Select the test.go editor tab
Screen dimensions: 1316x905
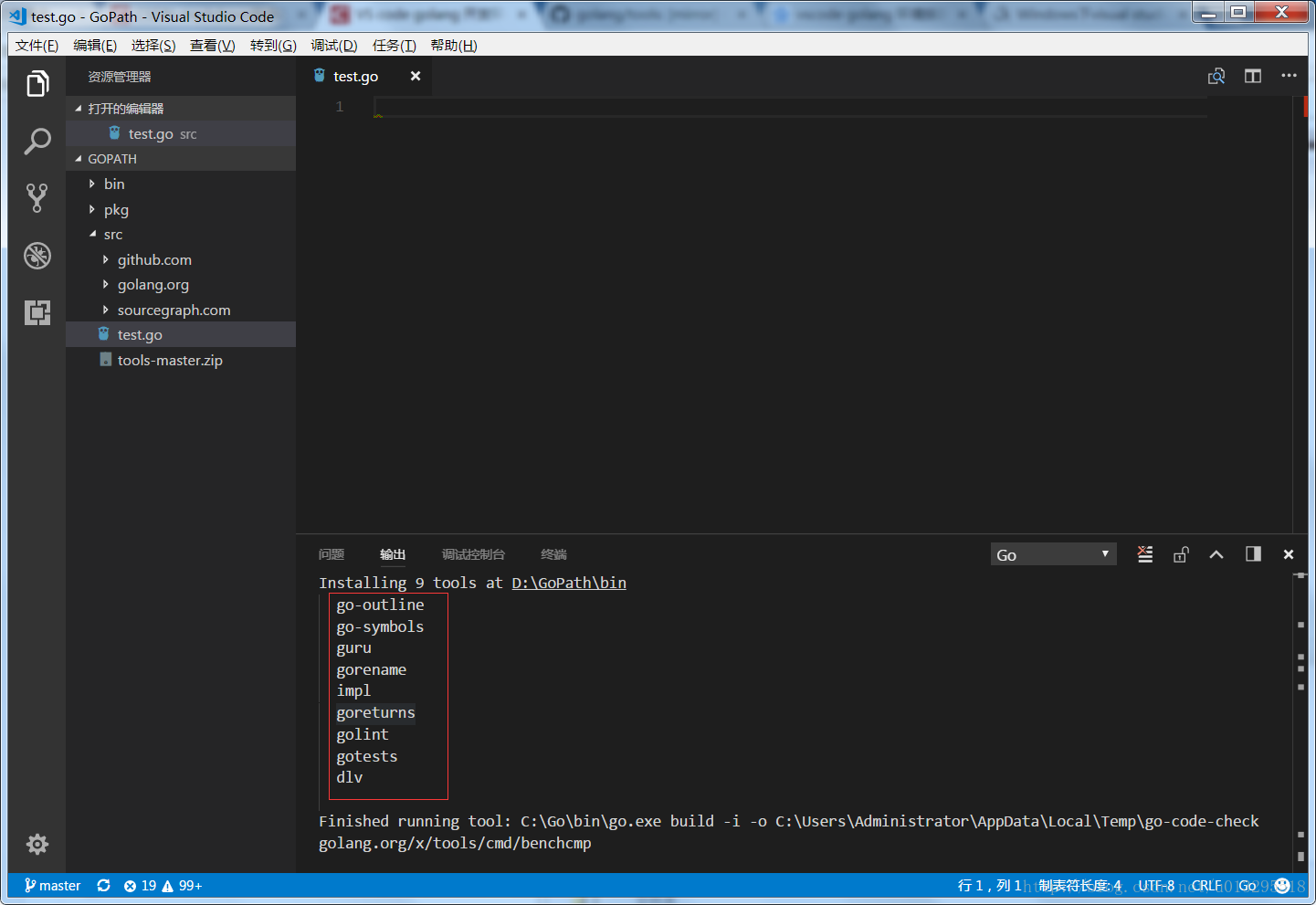click(x=364, y=76)
